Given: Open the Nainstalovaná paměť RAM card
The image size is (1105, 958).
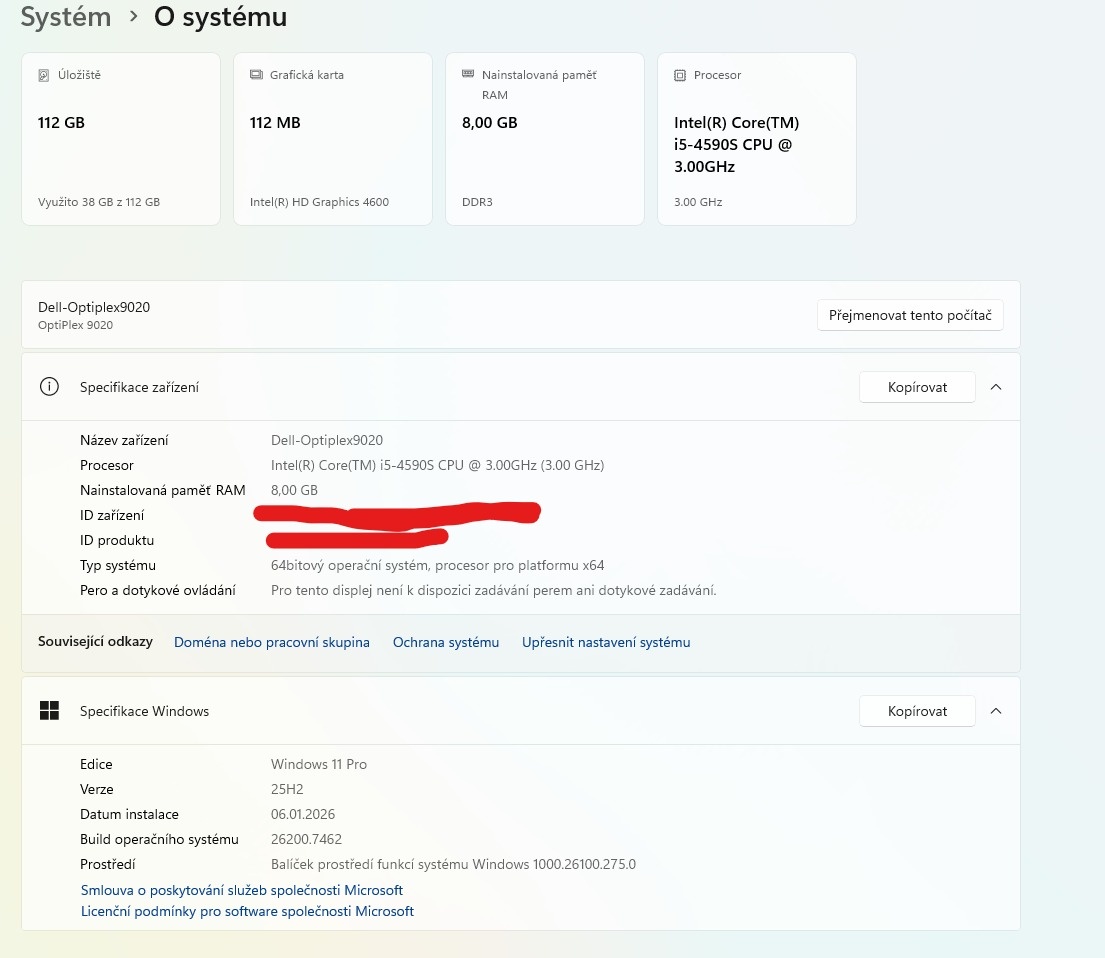Looking at the screenshot, I should [545, 139].
